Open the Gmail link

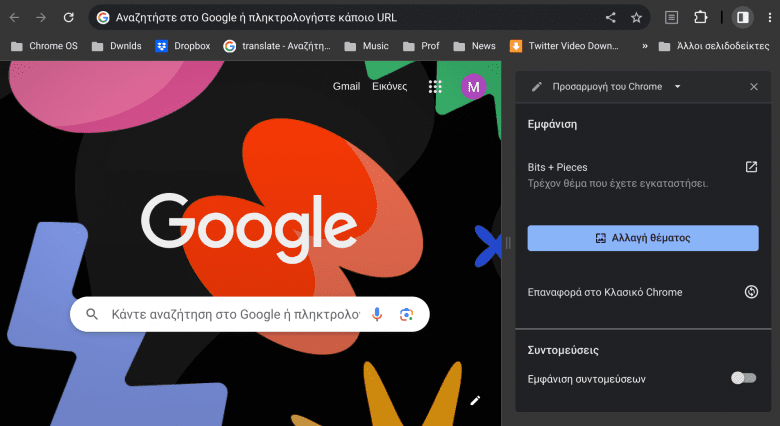[x=346, y=86]
